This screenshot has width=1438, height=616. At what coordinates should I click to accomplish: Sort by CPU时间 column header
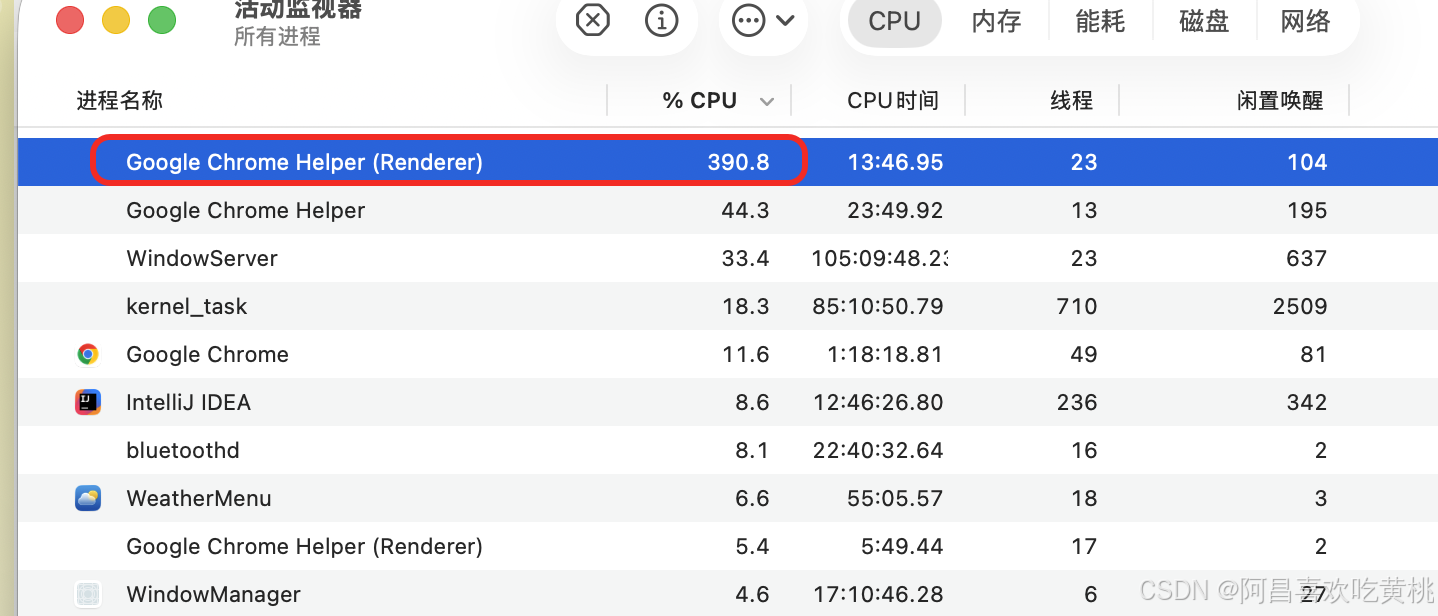click(x=893, y=100)
